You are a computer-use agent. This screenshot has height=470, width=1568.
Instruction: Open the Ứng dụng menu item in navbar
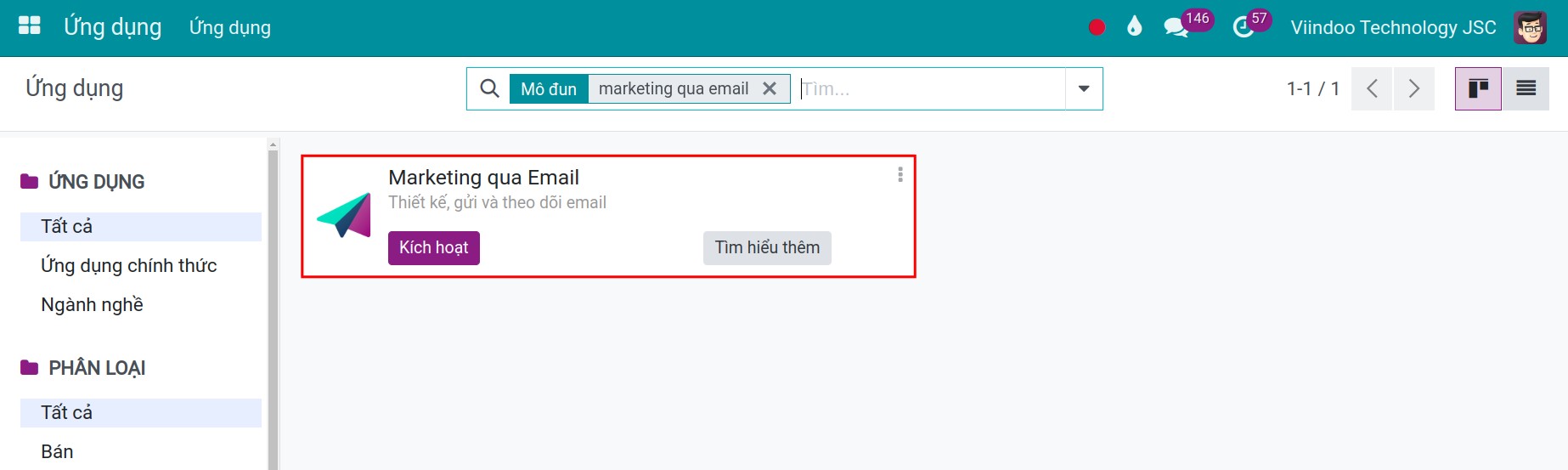[230, 27]
